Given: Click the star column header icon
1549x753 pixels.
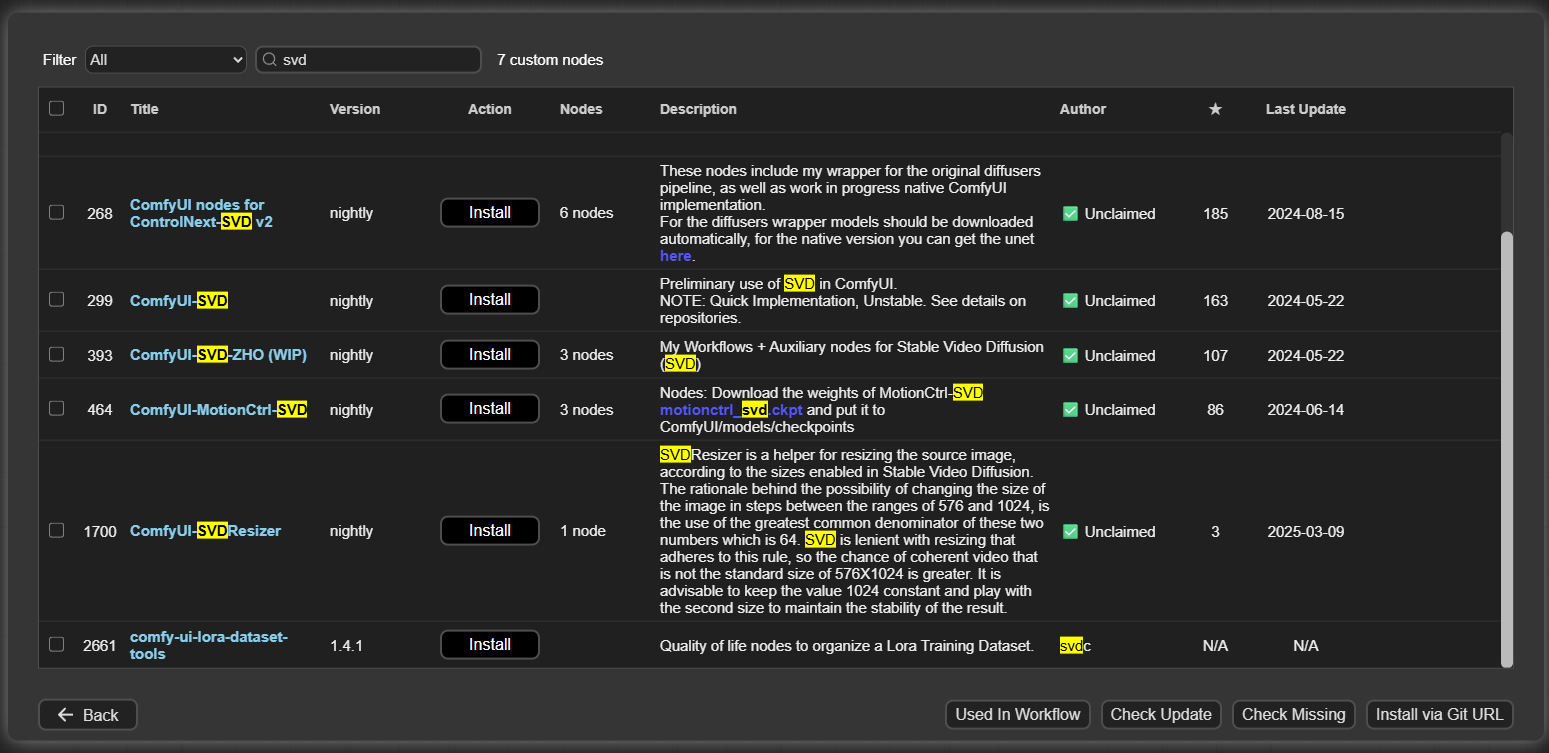Looking at the screenshot, I should tap(1215, 109).
